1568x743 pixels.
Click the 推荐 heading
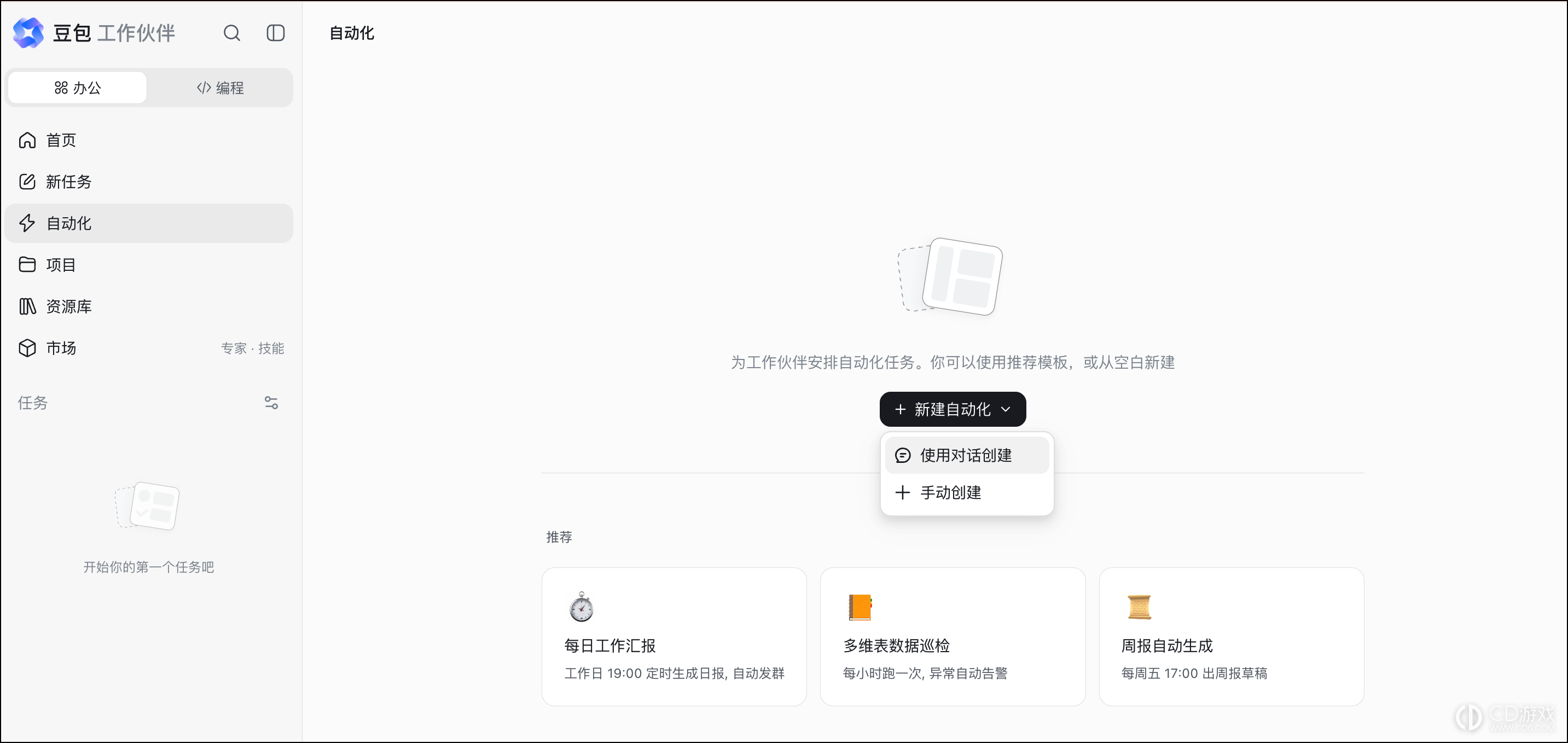pyautogui.click(x=559, y=537)
